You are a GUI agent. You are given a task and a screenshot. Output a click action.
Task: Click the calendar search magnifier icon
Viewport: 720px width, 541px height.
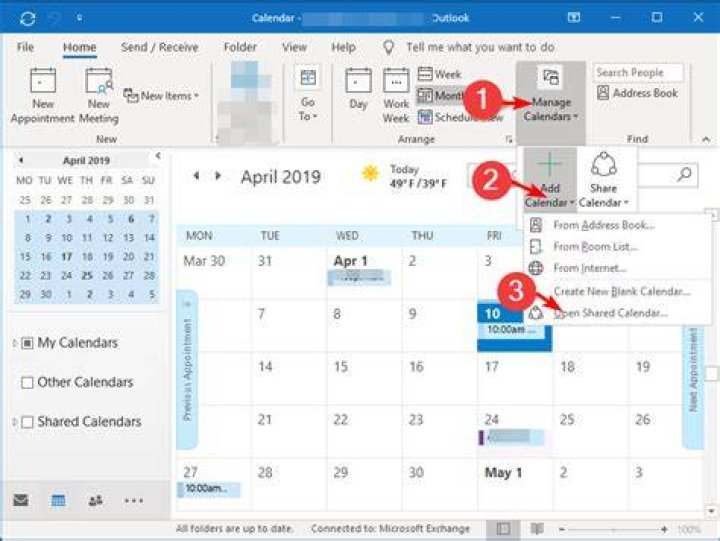685,175
